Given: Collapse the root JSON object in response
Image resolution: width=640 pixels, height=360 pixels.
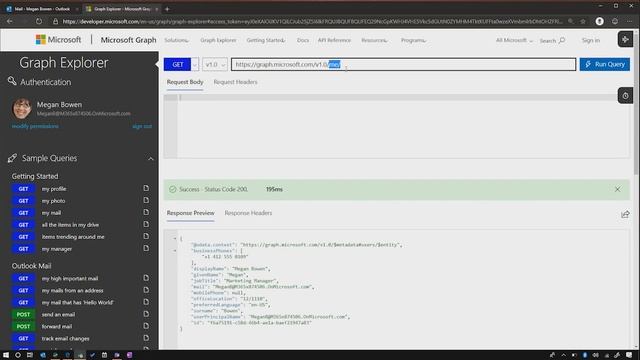Looking at the screenshot, I should point(175,238).
